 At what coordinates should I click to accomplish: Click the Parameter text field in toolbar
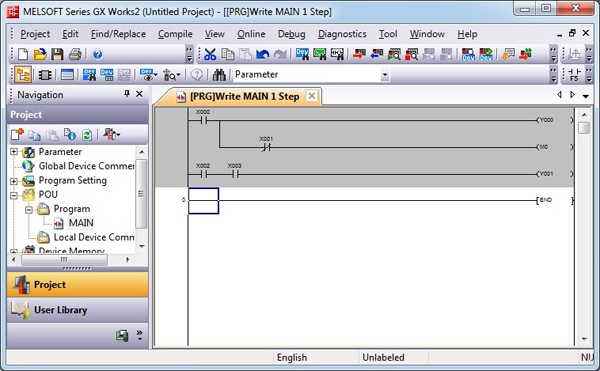pos(307,75)
